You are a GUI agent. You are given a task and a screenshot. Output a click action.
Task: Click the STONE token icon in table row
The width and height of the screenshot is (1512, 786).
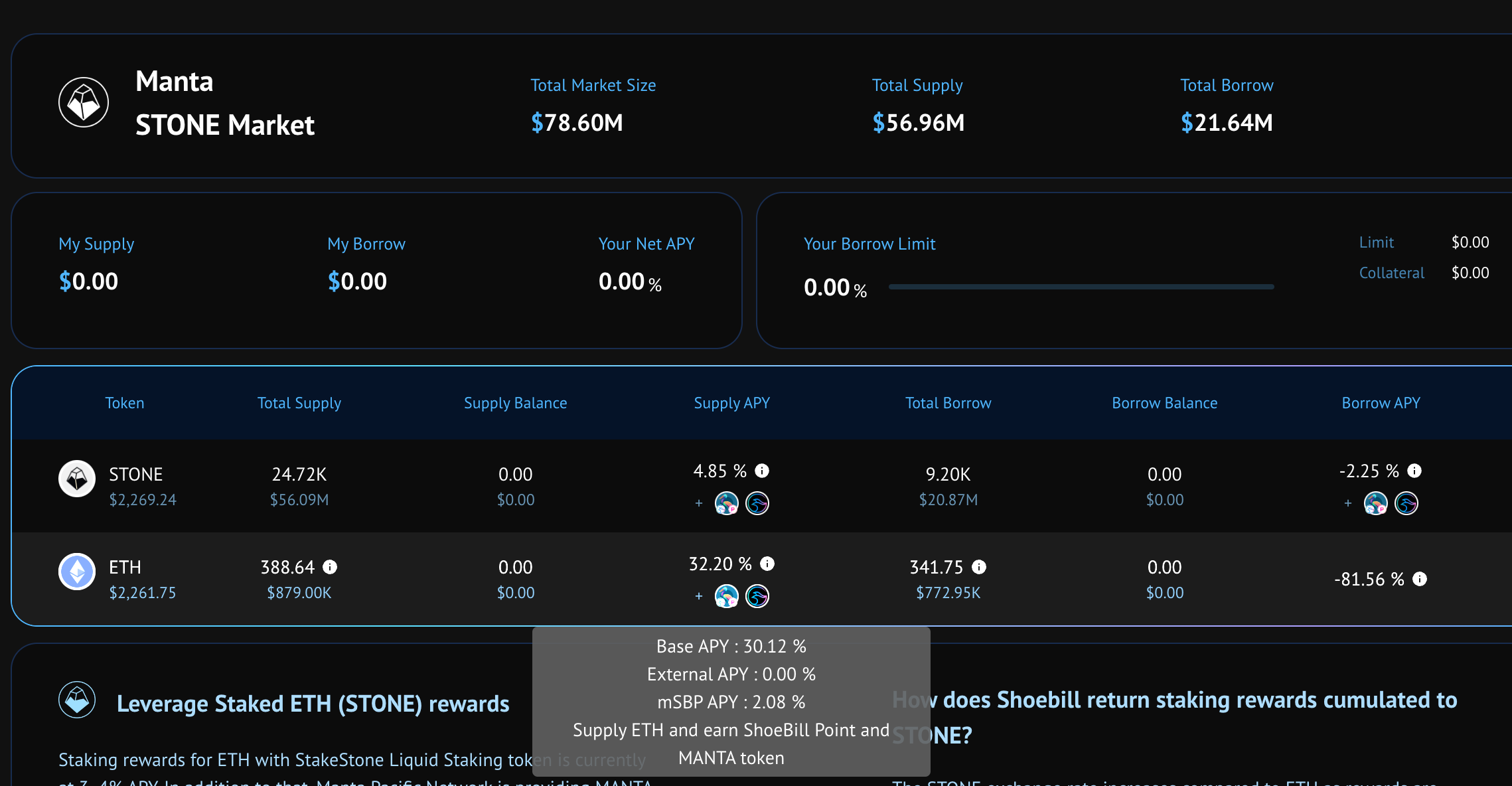pyautogui.click(x=77, y=479)
